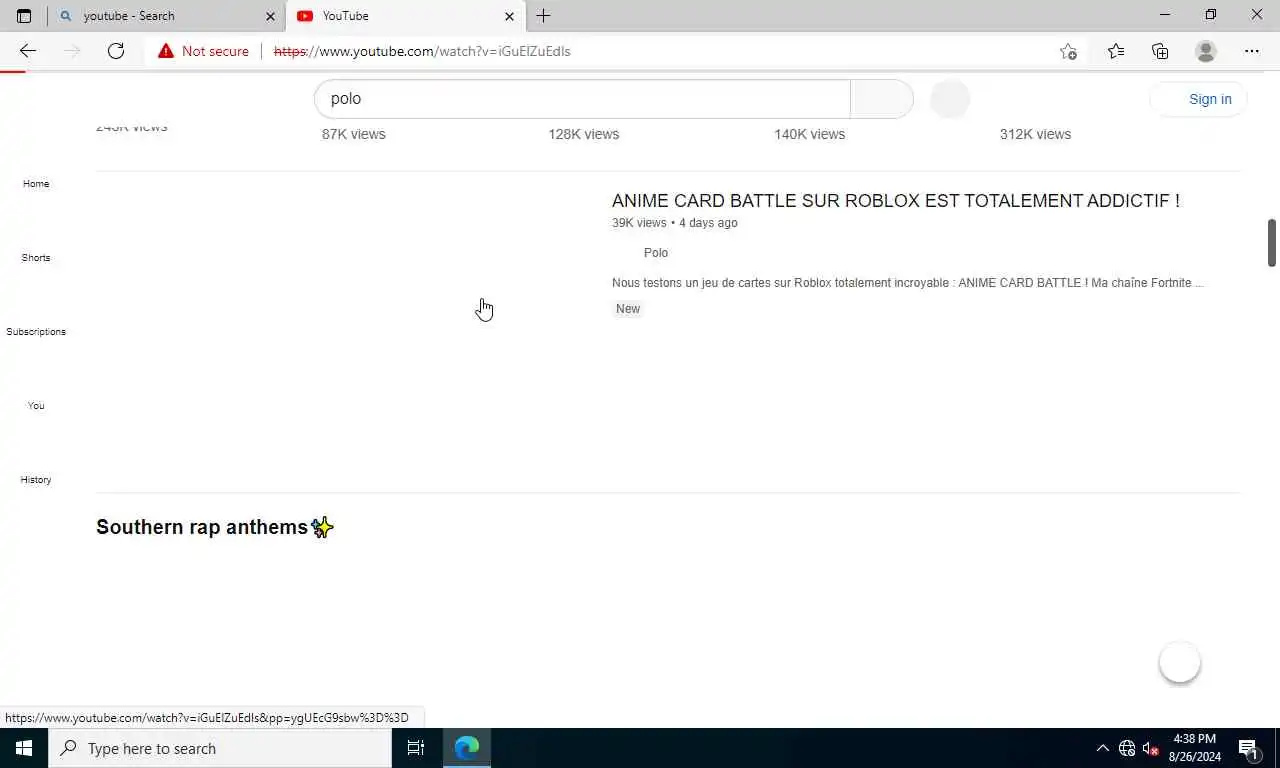Viewport: 1280px width, 768px height.
Task: Click the YouTube search submit button
Action: pos(881,99)
